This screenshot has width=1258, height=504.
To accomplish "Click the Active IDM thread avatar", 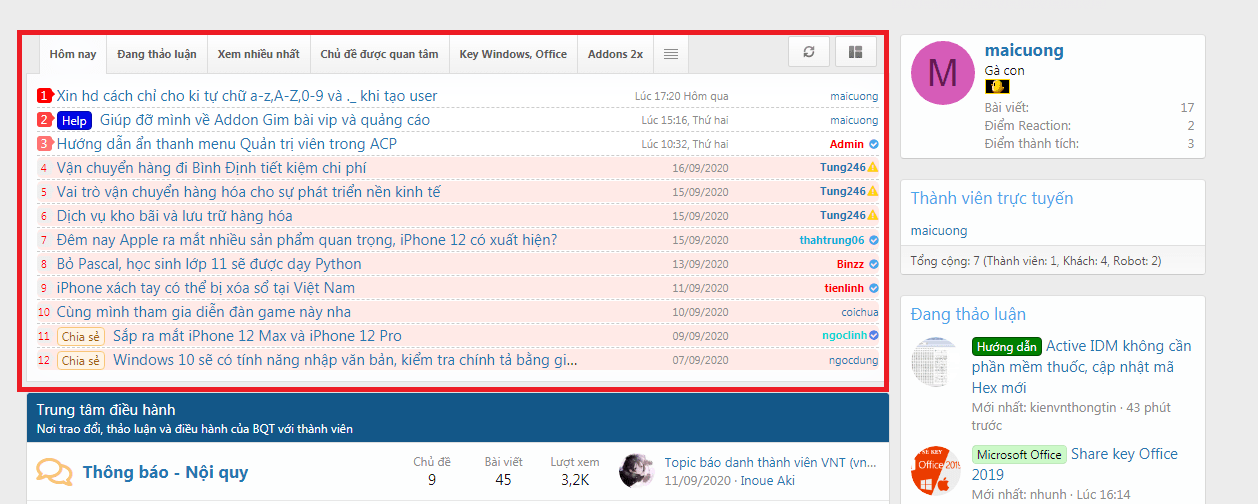I will point(936,362).
